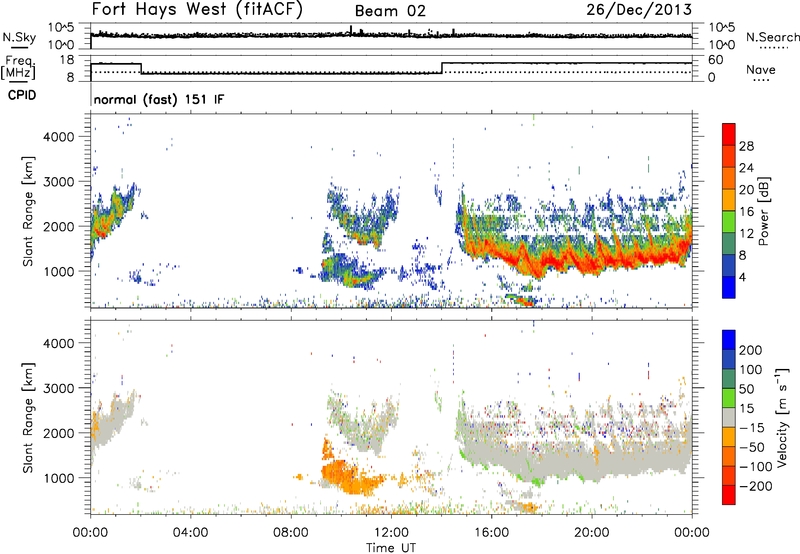The width and height of the screenshot is (800, 554).
Task: Click the 'Power [dB]' color bar label
Action: click(763, 211)
